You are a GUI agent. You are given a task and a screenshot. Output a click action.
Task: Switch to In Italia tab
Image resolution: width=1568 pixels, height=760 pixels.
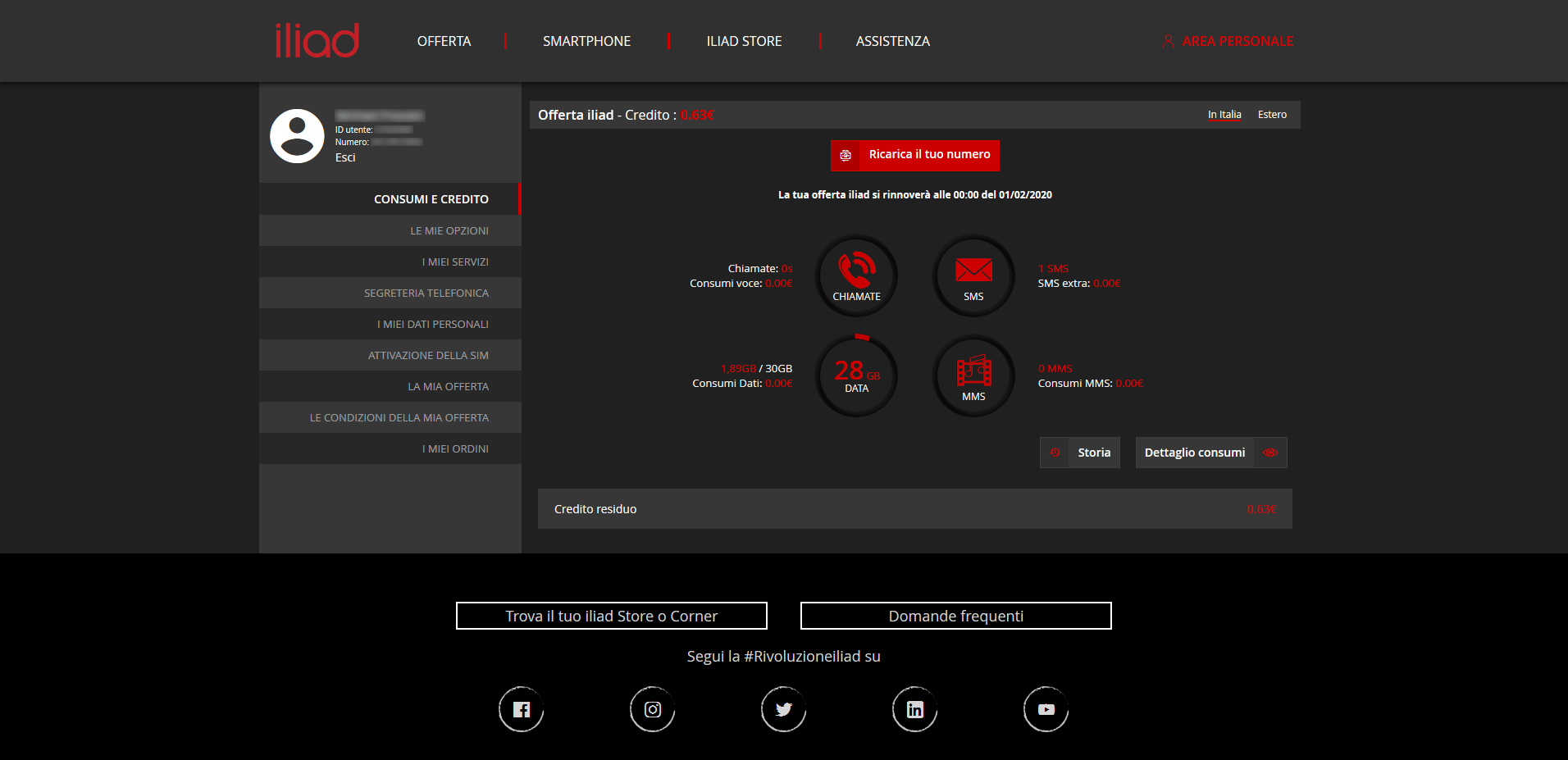click(x=1224, y=115)
